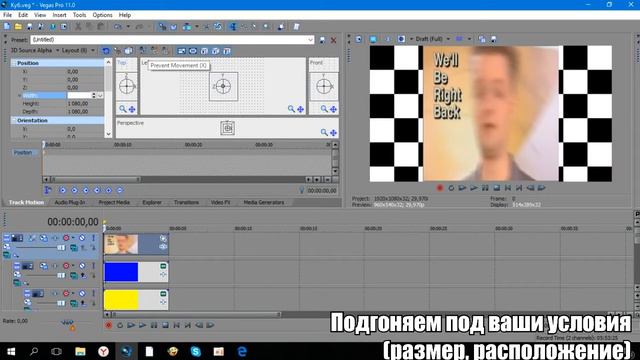Delete the preset with red X icon
The height and width of the screenshot is (360, 640).
(333, 40)
